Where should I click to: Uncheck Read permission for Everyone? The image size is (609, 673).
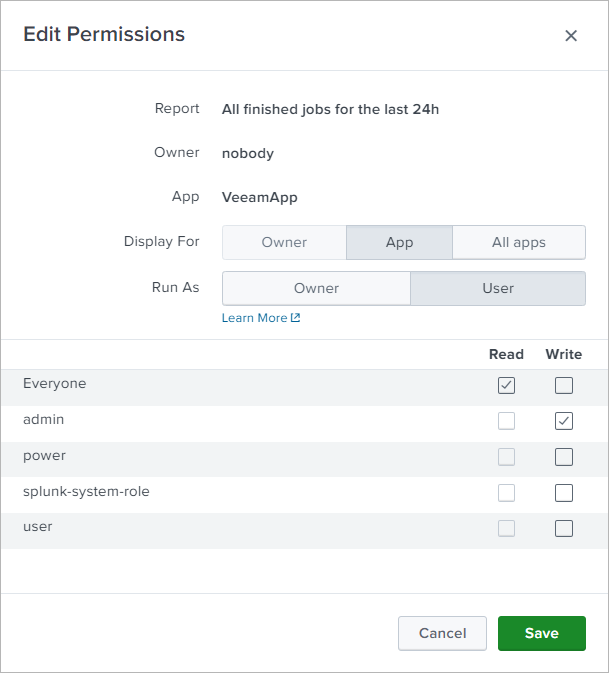tap(507, 385)
